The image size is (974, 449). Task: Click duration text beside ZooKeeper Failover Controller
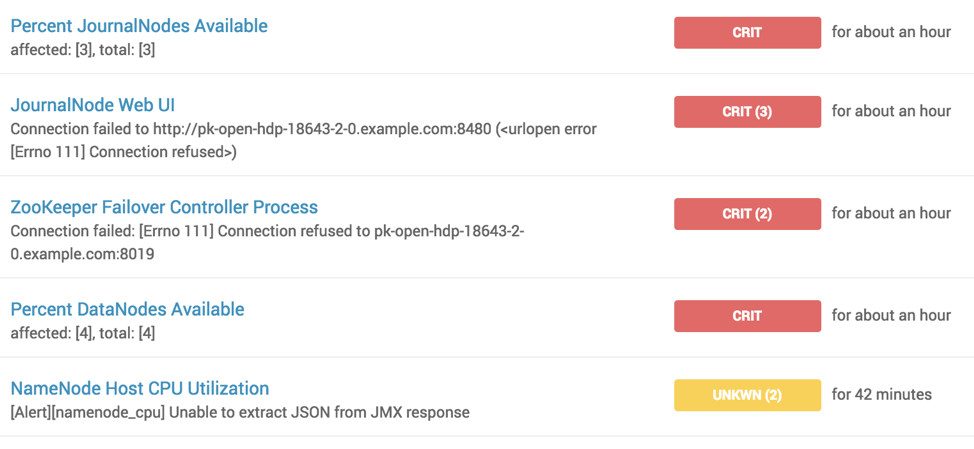(x=891, y=213)
